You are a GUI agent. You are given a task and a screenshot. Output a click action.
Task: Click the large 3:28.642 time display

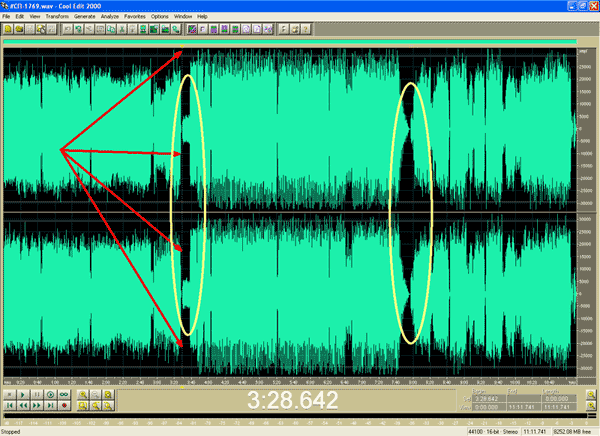[x=290, y=400]
